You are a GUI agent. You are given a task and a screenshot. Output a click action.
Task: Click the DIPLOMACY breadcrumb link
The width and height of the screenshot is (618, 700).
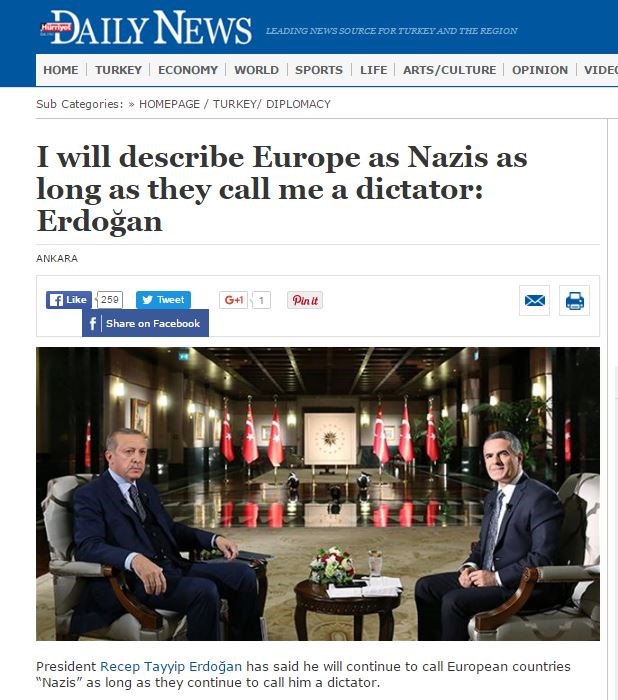point(298,104)
